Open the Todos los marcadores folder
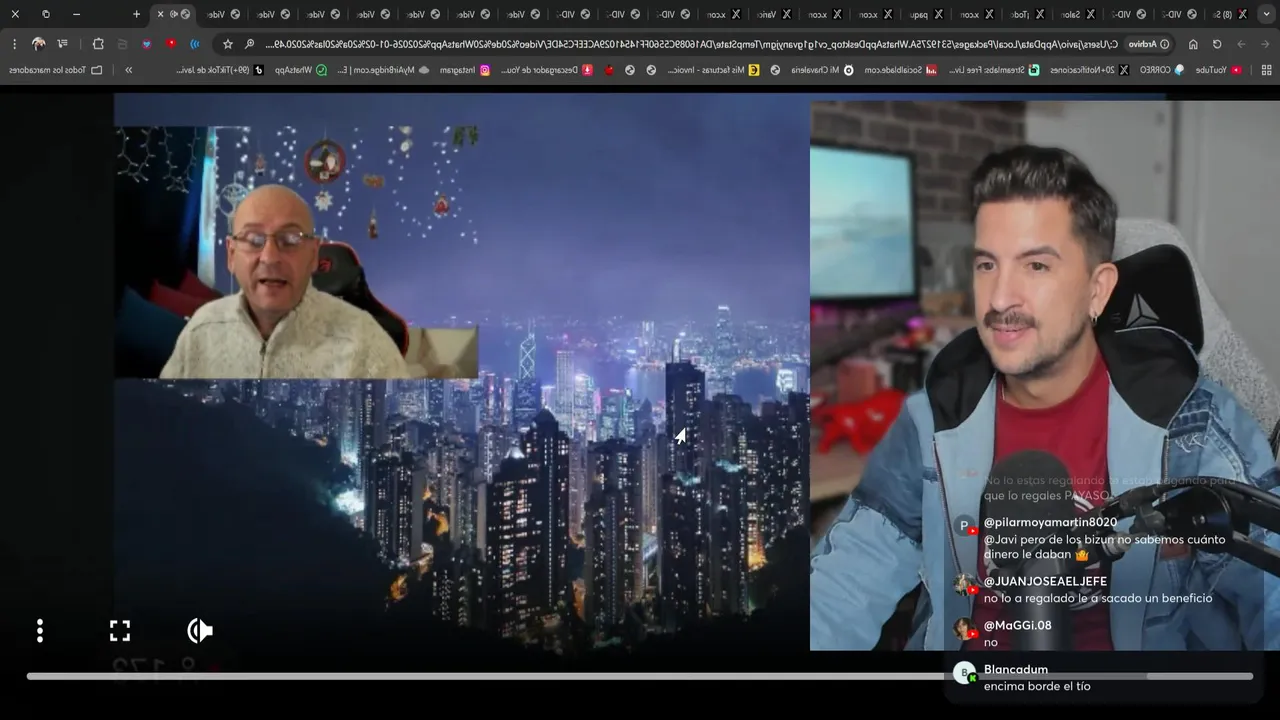This screenshot has height=720, width=1280. coord(56,70)
